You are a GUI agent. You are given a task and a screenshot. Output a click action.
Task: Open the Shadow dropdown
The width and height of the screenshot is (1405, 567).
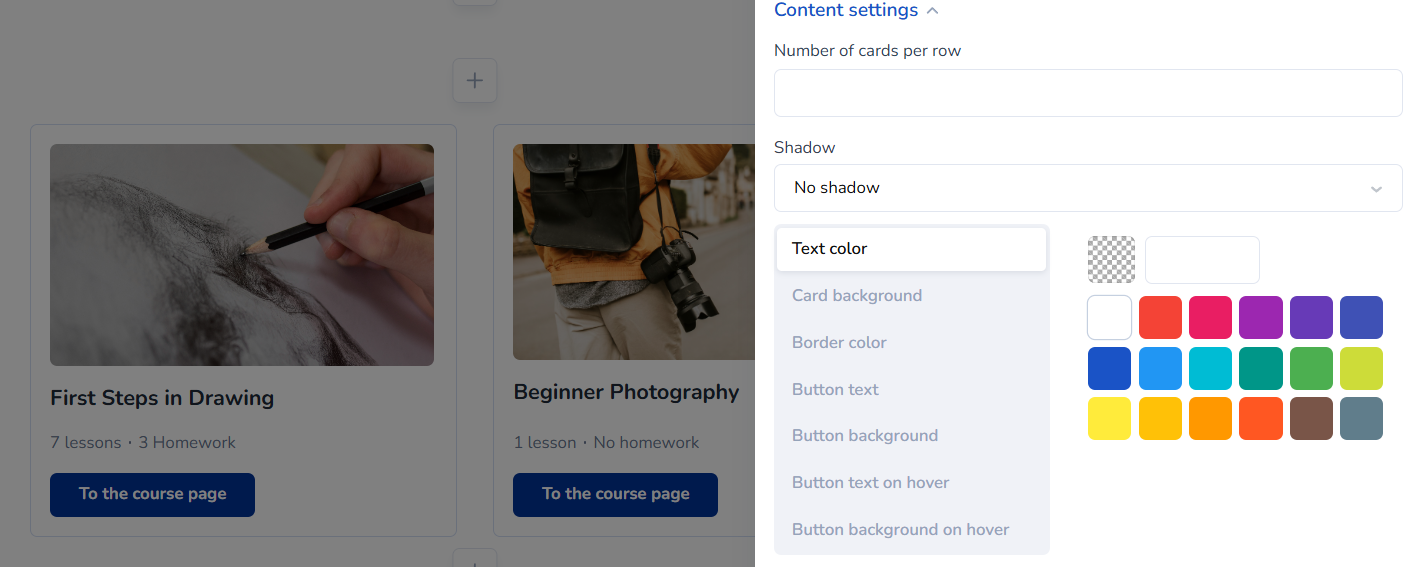point(1088,188)
